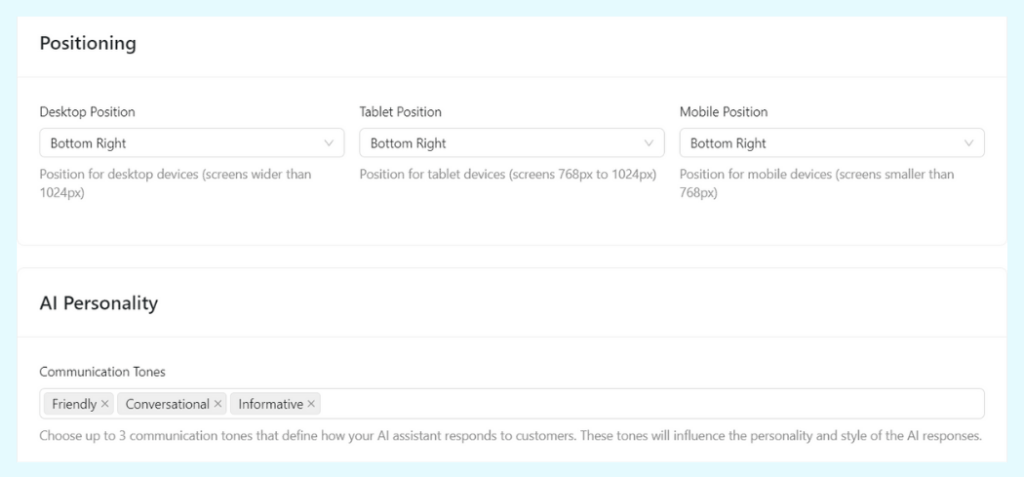The width and height of the screenshot is (1024, 477).
Task: Click the Mobile Position chevron arrow
Action: pos(968,143)
